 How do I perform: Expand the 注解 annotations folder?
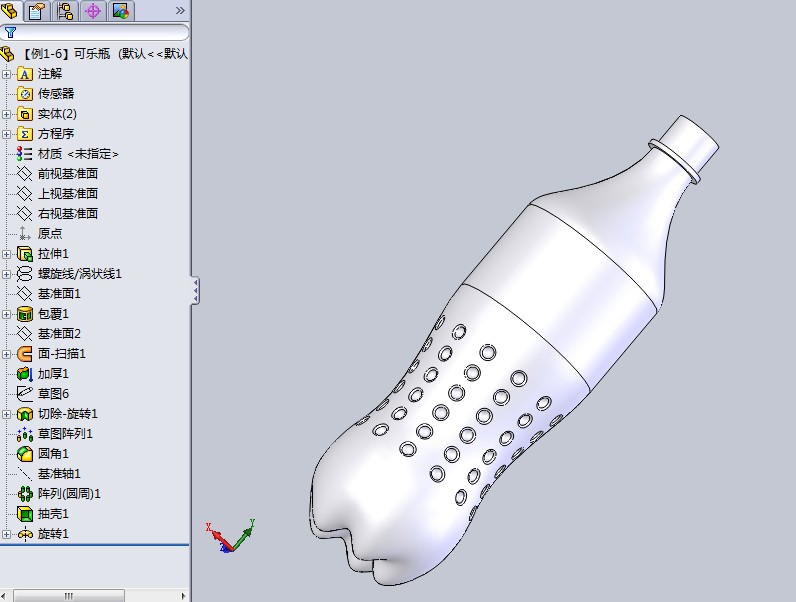(6, 74)
